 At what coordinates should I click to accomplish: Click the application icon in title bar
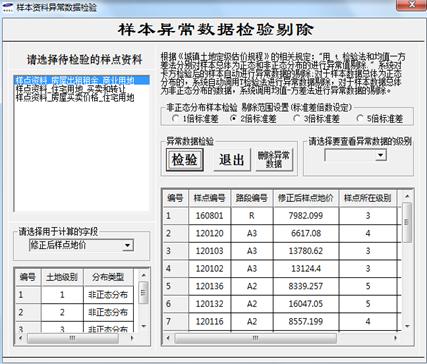point(8,7)
